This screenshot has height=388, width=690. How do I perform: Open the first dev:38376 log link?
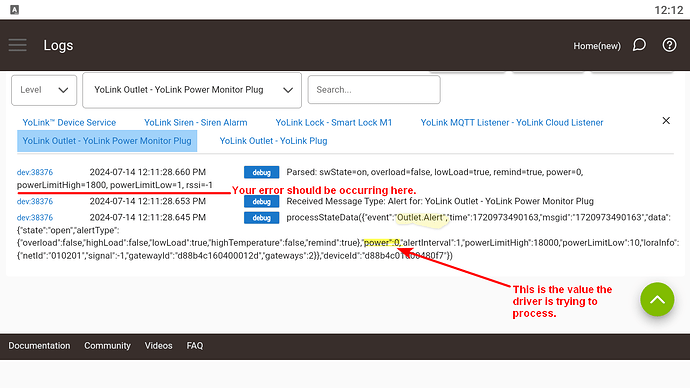click(x=35, y=172)
